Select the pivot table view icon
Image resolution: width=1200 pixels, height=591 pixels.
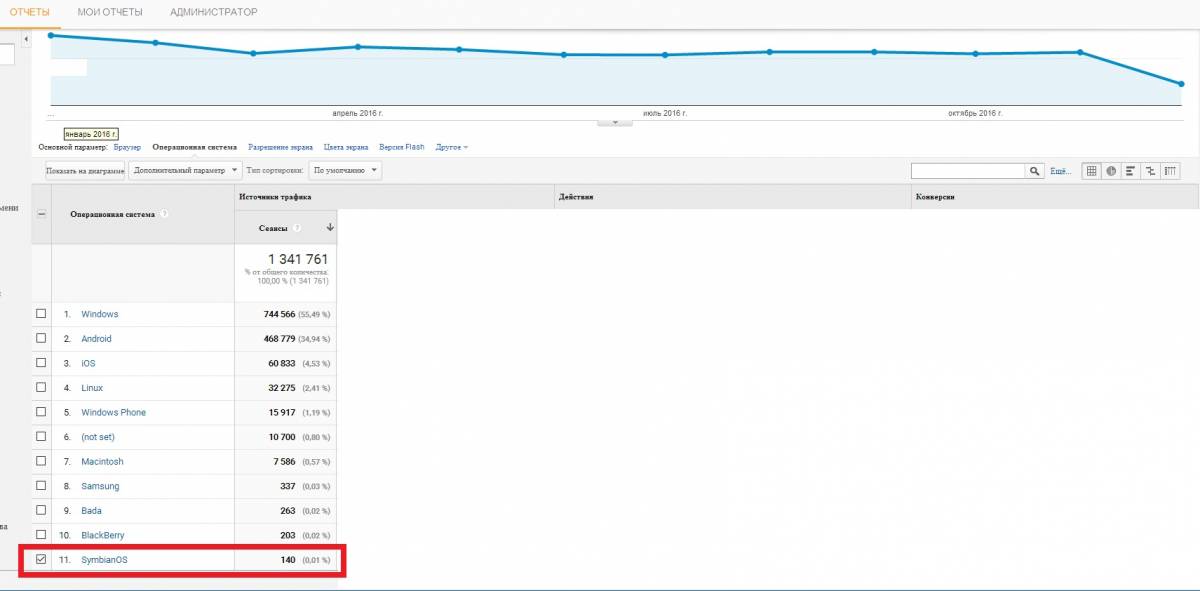coord(1169,171)
